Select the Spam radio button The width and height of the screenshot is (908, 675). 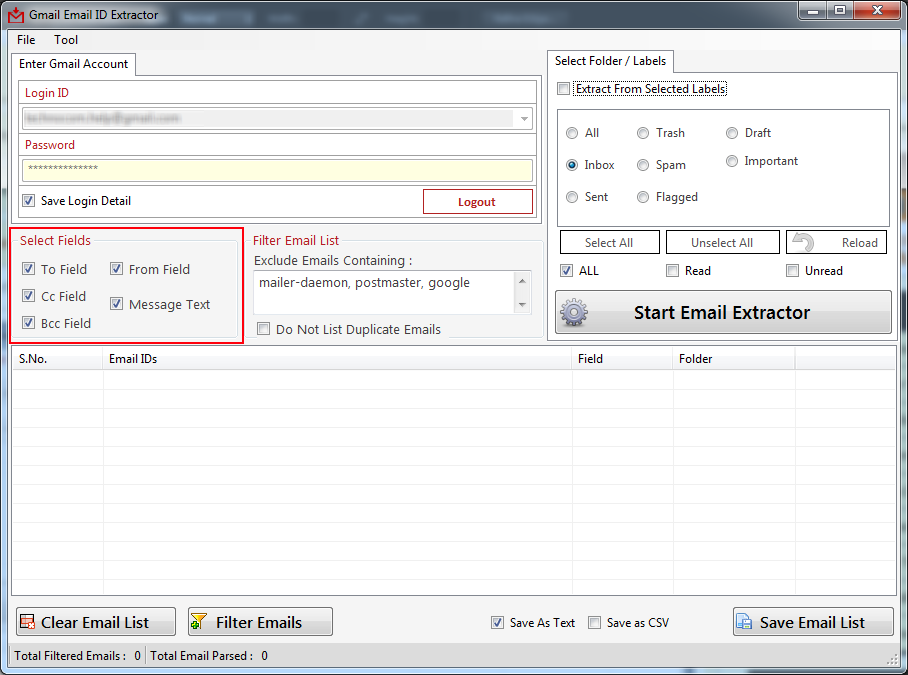coord(643,165)
